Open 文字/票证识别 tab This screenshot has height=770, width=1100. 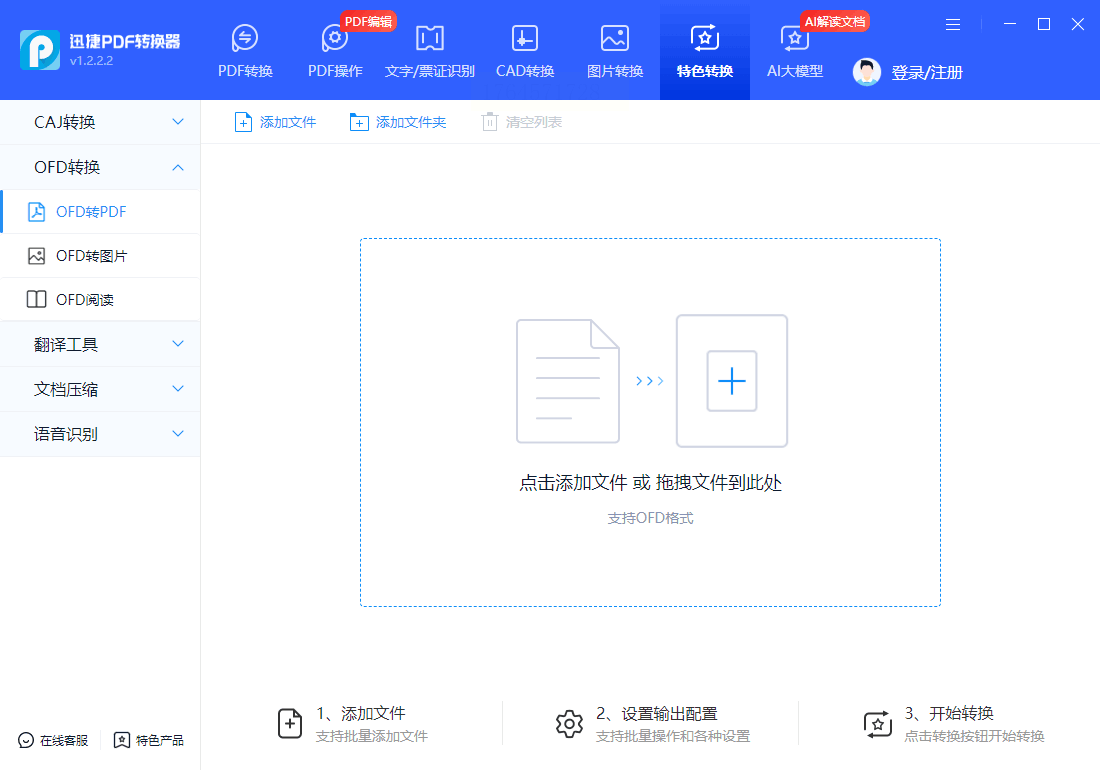(429, 51)
